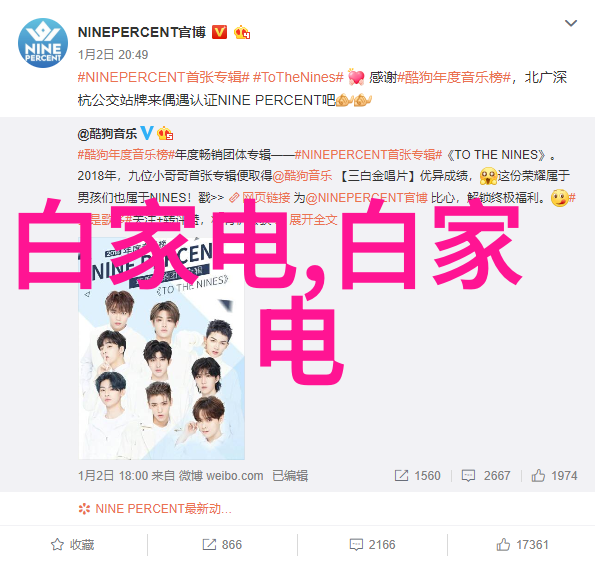Open hashtag #NINEPERCENT首张专辑# in main post
The image size is (595, 562).
pyautogui.click(x=164, y=77)
